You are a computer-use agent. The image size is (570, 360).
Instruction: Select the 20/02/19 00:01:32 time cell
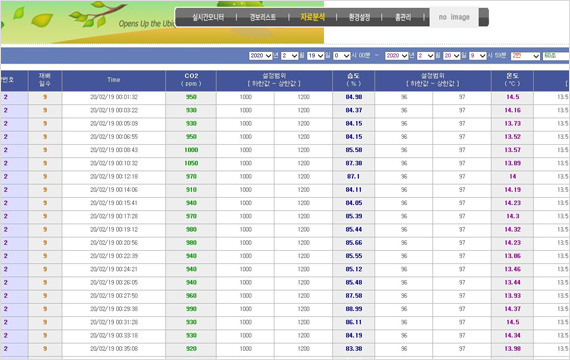(114, 97)
